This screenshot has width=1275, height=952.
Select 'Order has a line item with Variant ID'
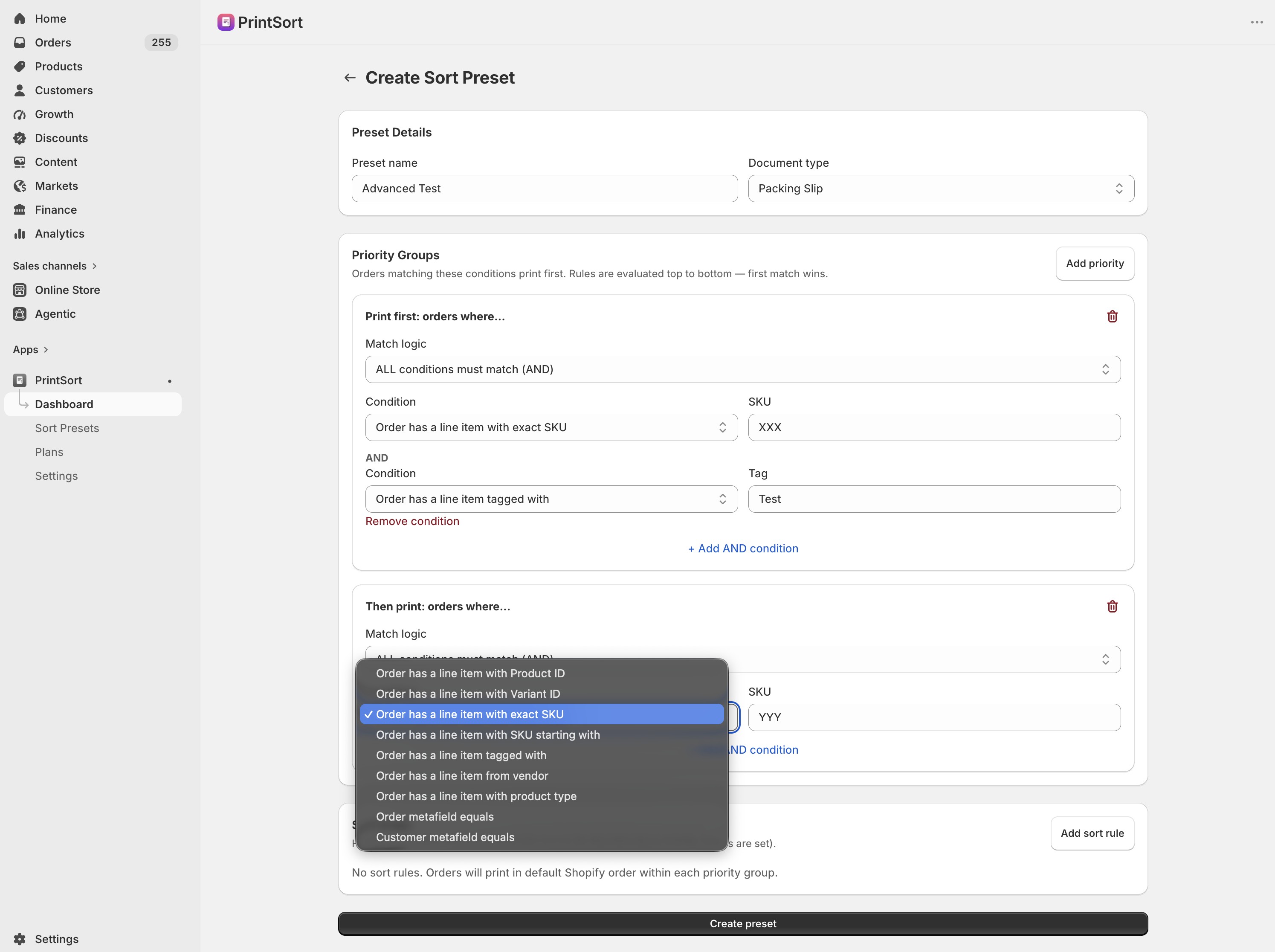[542, 694]
